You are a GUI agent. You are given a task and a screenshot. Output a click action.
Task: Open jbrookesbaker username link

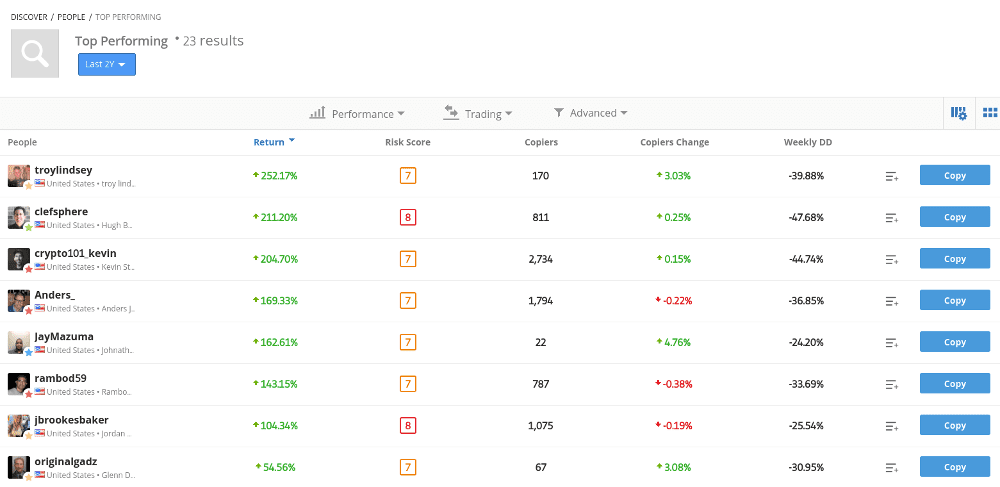pos(71,419)
